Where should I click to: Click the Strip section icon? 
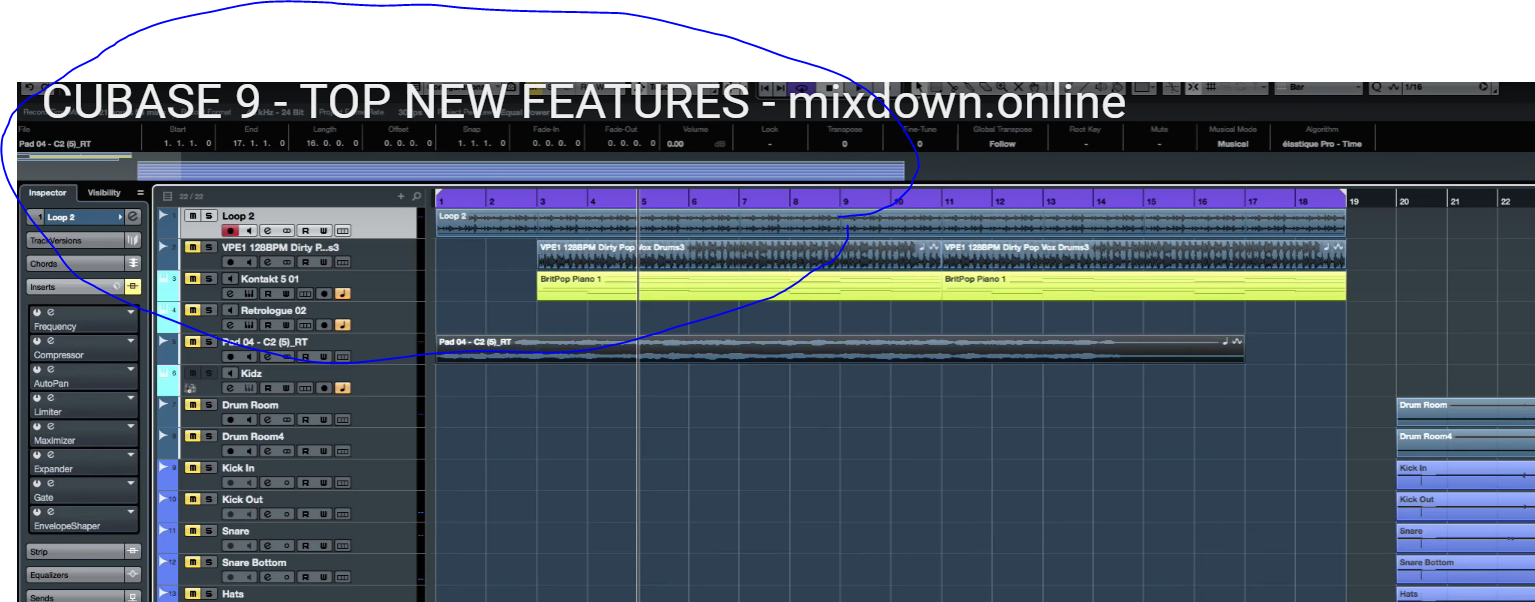[133, 551]
